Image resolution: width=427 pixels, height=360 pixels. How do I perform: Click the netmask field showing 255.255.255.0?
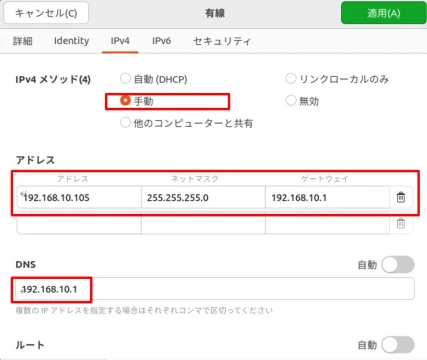click(x=203, y=198)
